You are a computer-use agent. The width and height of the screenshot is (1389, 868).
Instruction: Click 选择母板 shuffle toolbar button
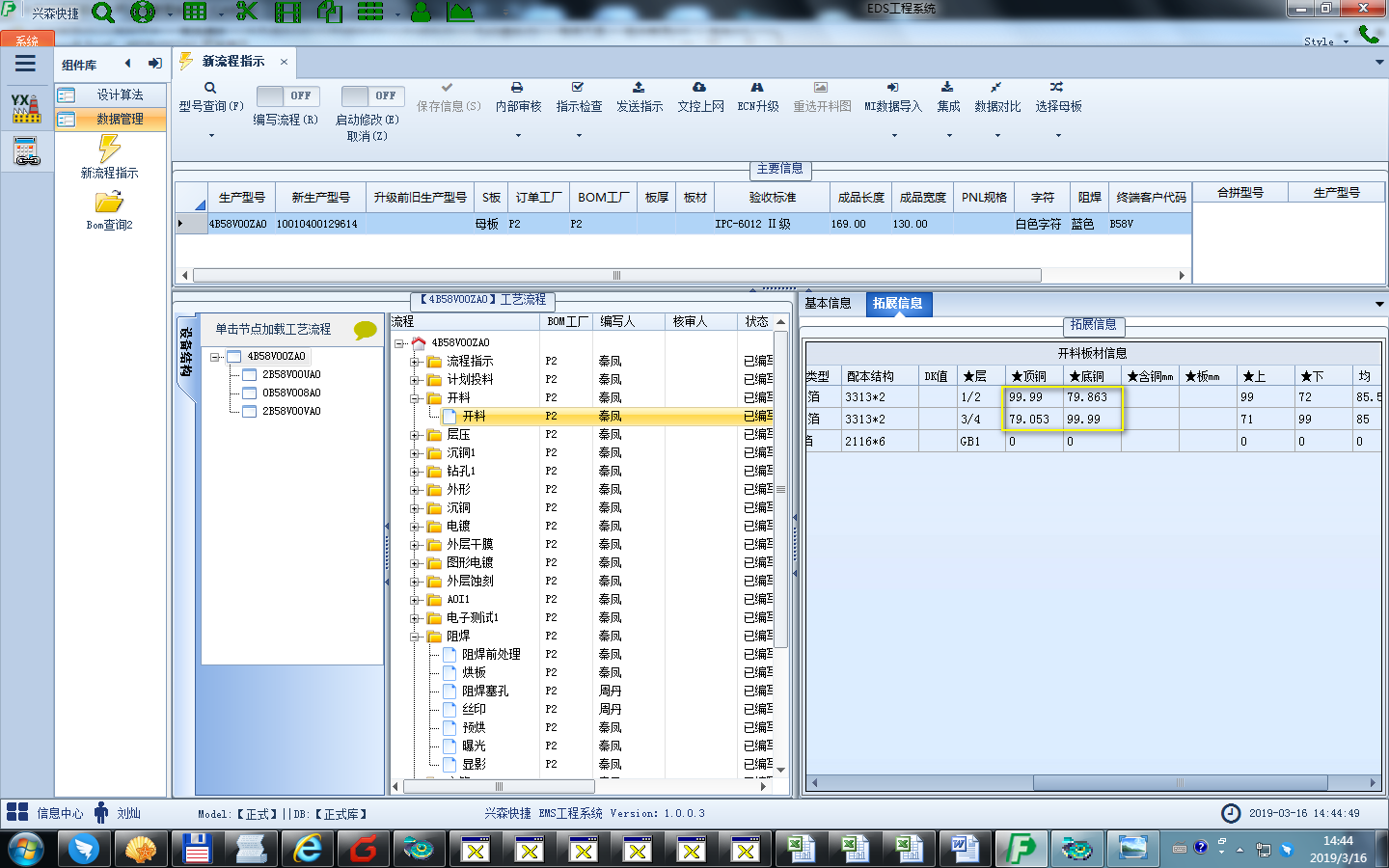click(x=1058, y=97)
